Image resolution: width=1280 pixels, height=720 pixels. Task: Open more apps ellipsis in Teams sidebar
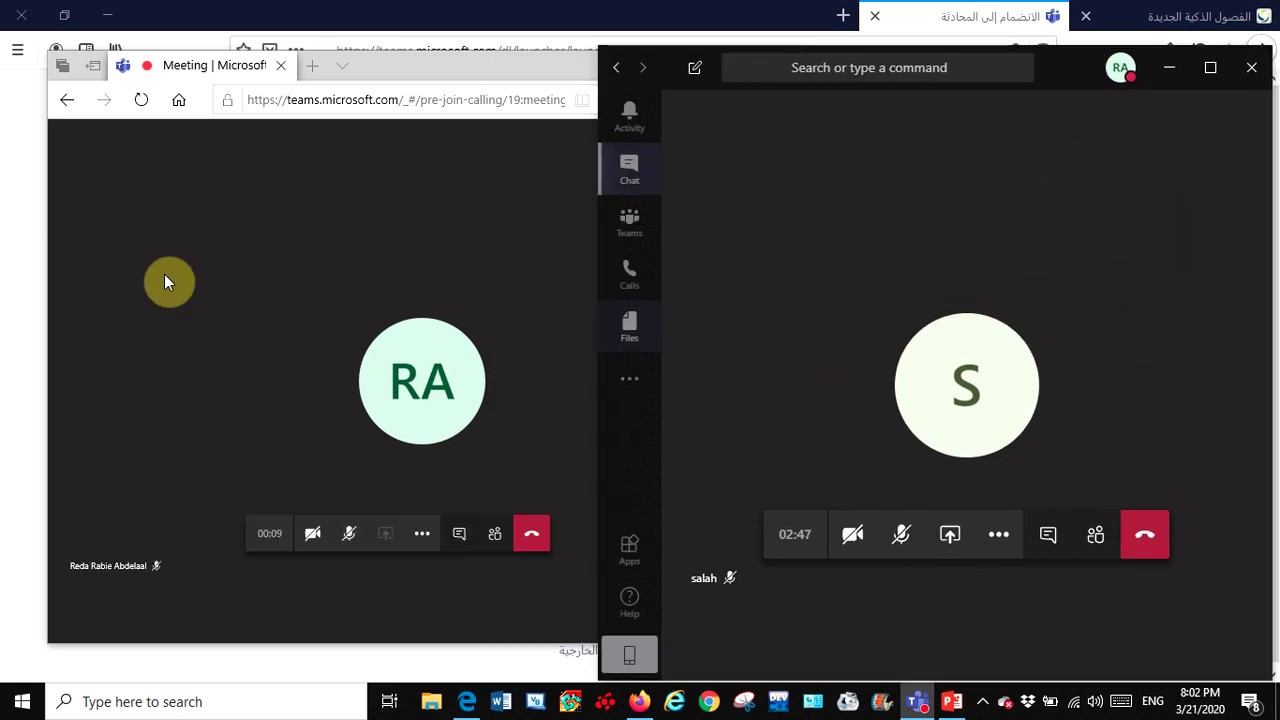[629, 379]
